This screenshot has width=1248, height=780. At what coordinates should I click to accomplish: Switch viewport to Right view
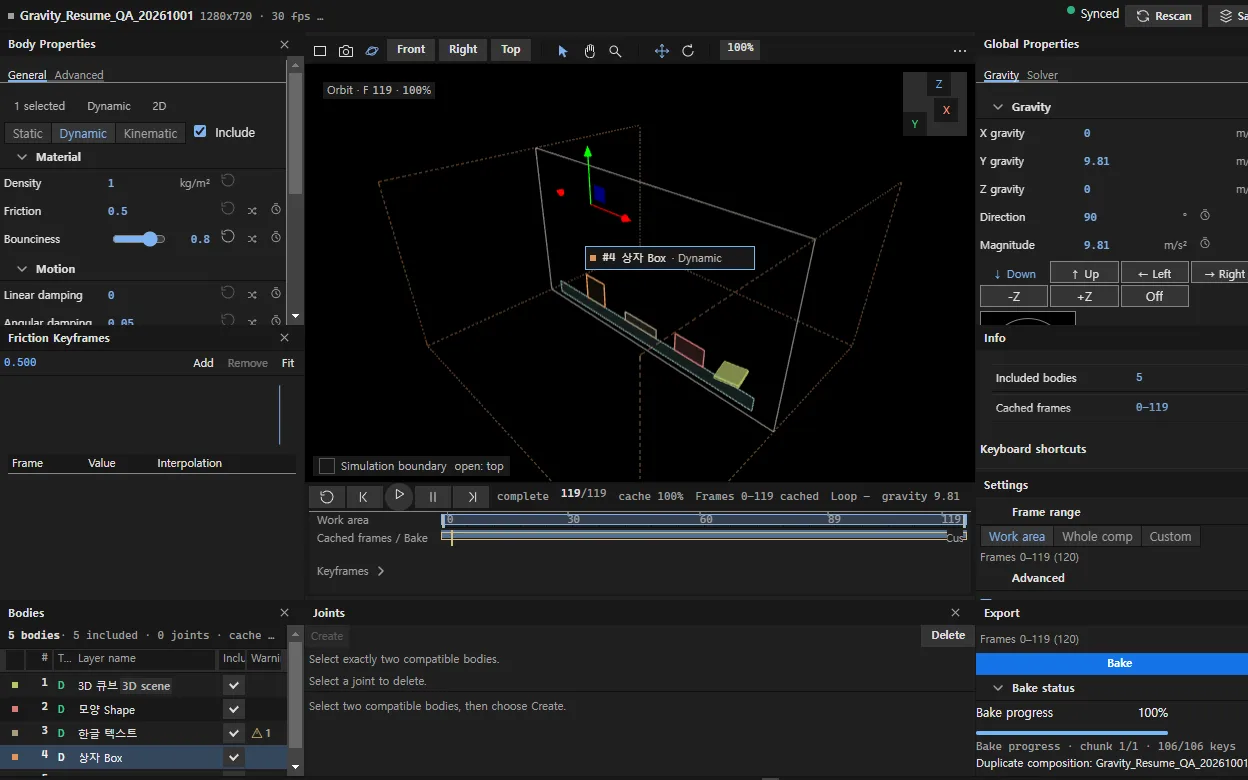click(x=463, y=50)
